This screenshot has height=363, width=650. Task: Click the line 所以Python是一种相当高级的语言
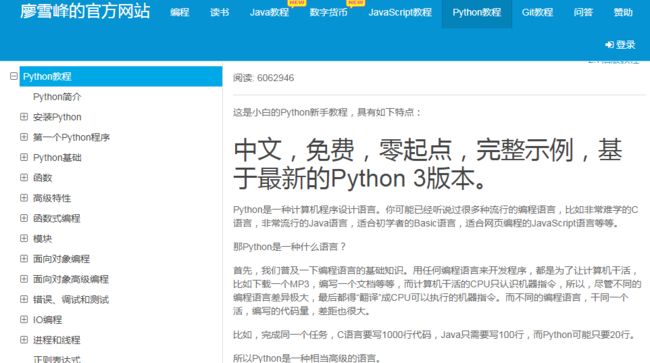point(307,358)
